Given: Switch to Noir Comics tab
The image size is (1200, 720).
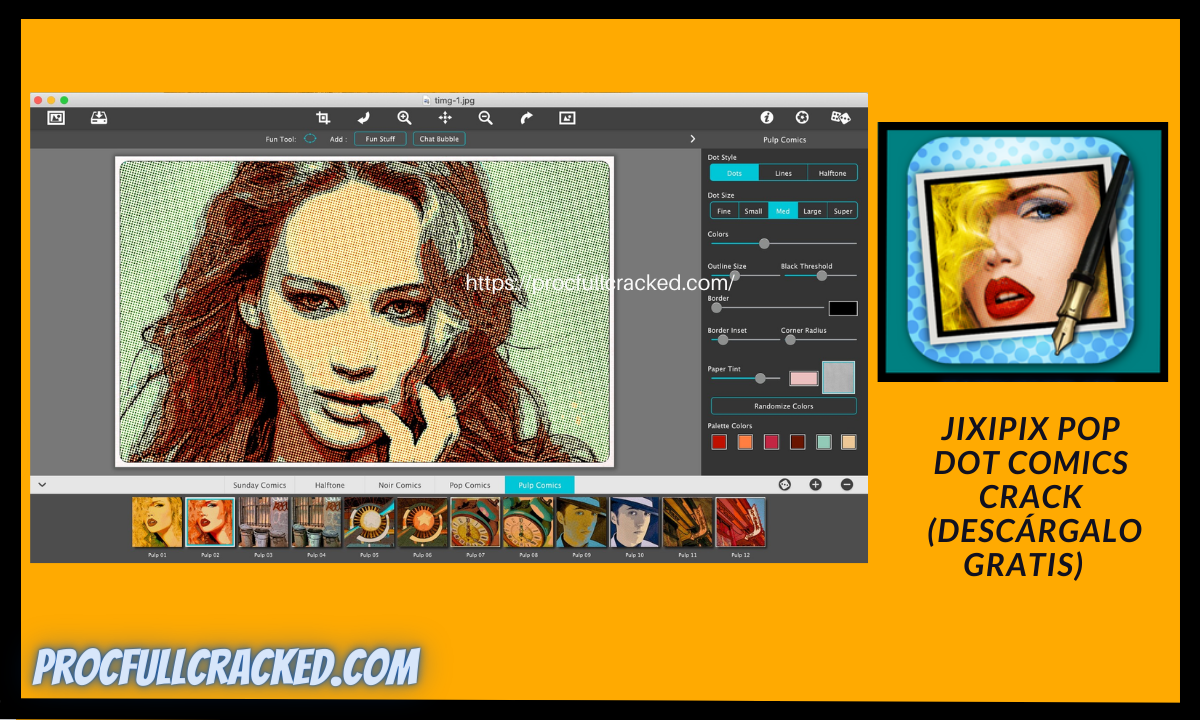Looking at the screenshot, I should click(x=399, y=485).
